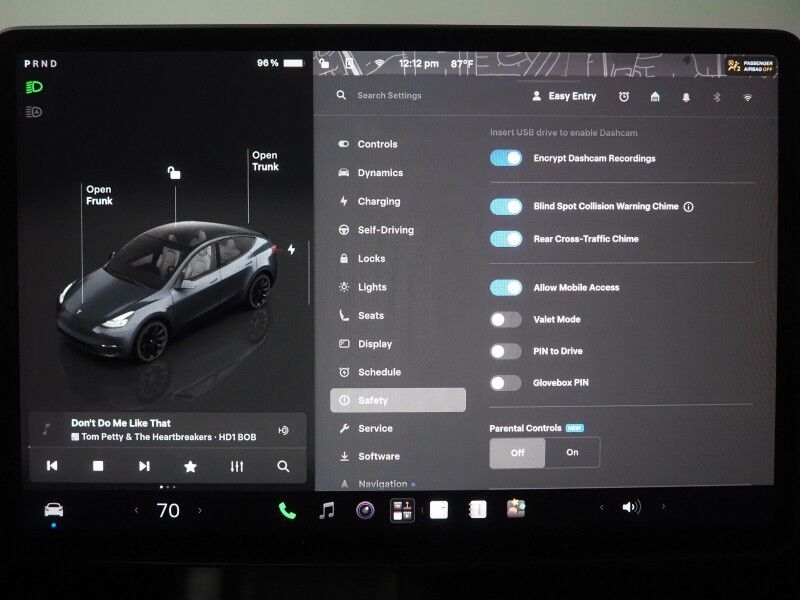
Task: Open the colorful toybox app icon
Action: coord(516,509)
